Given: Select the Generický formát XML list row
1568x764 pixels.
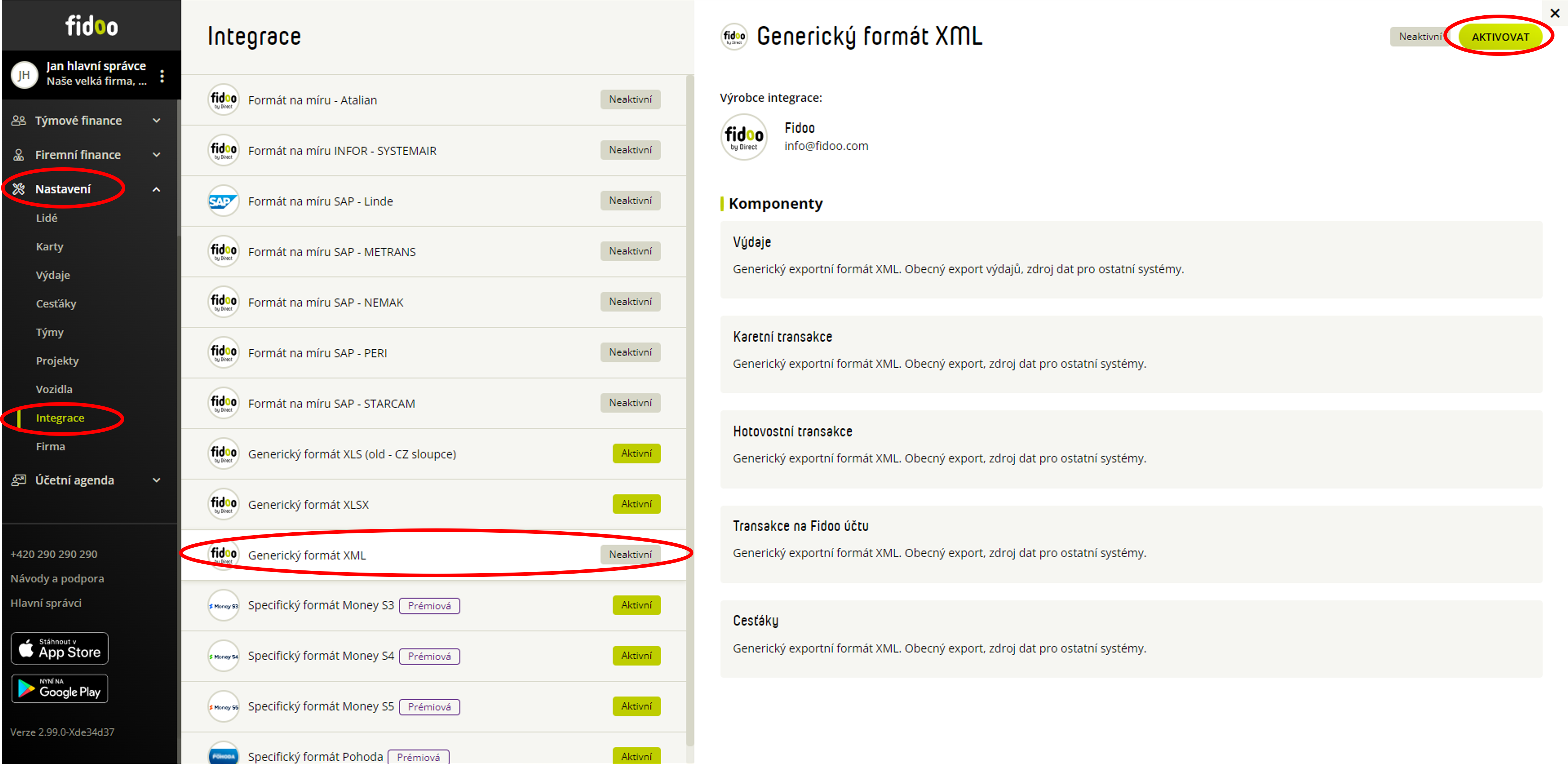Looking at the screenshot, I should (434, 555).
